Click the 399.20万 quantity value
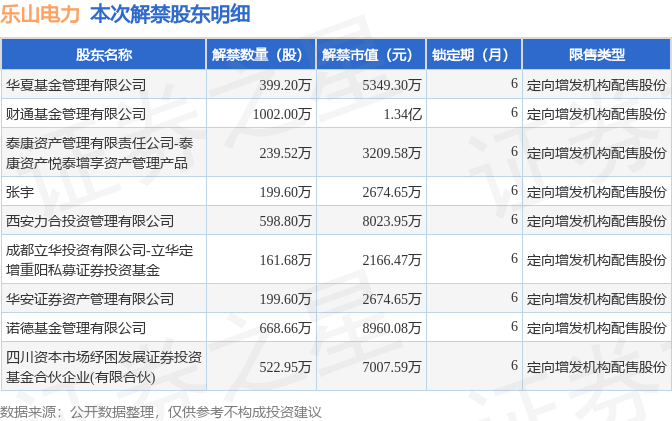Viewport: 672px width, 421px height. pos(285,85)
